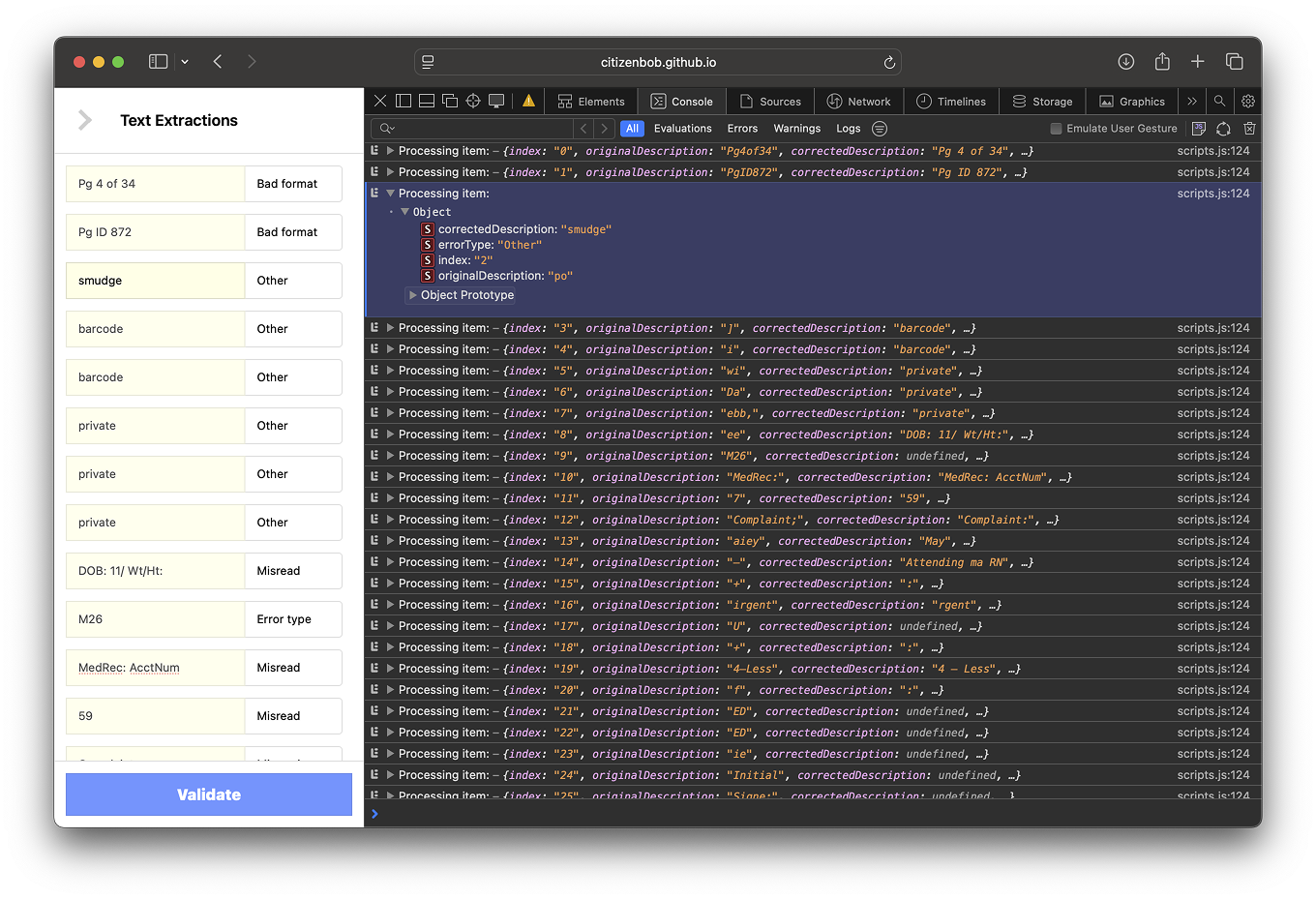Click the console prompt input line

[x=813, y=814]
